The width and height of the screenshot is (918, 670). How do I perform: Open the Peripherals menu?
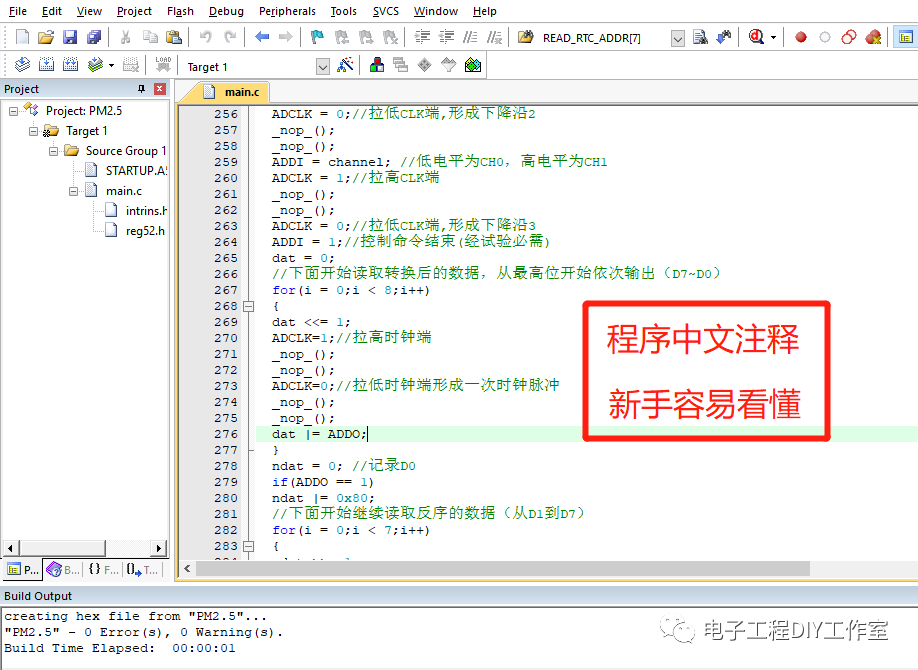(287, 11)
